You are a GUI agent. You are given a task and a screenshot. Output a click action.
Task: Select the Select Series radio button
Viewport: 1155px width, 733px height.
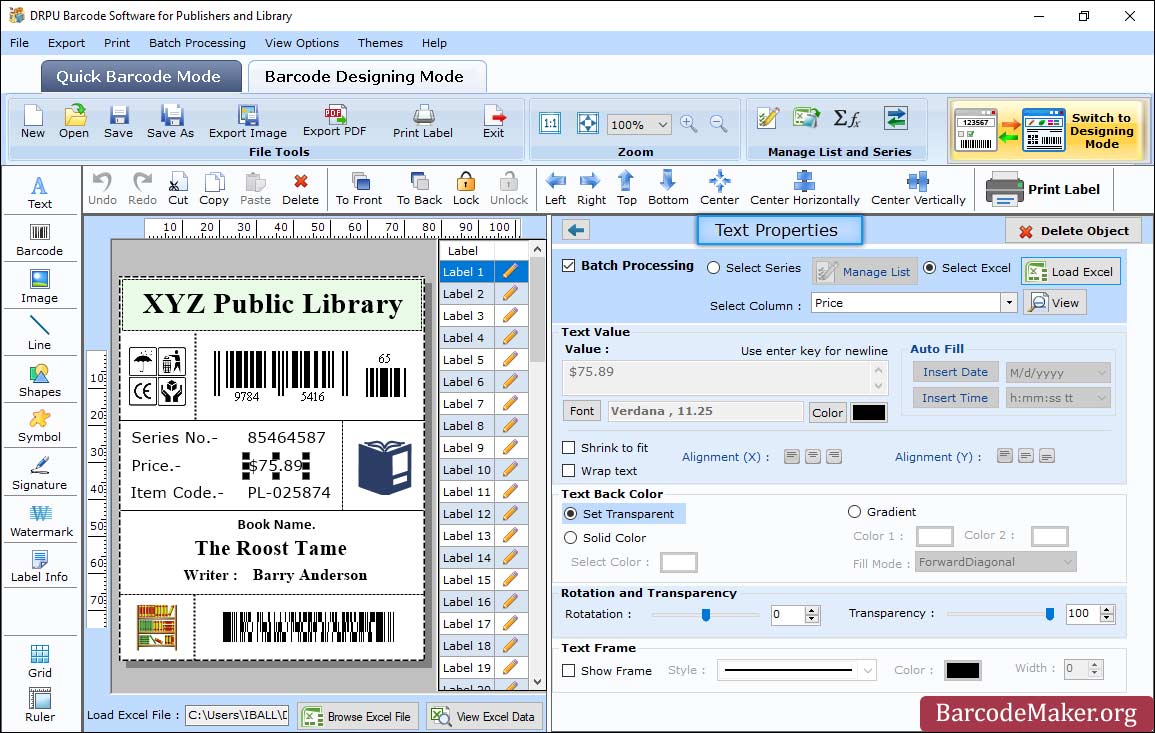point(713,268)
